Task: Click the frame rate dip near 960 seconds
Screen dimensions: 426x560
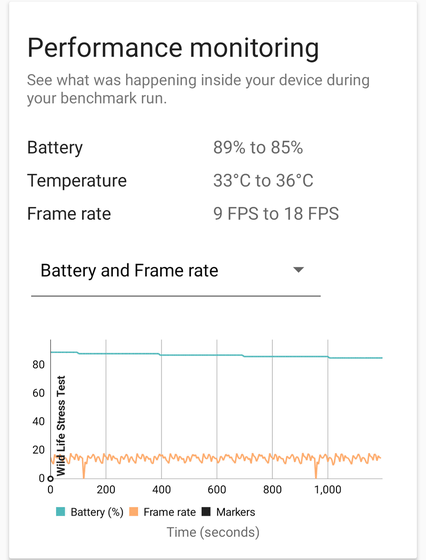Action: coord(316,470)
